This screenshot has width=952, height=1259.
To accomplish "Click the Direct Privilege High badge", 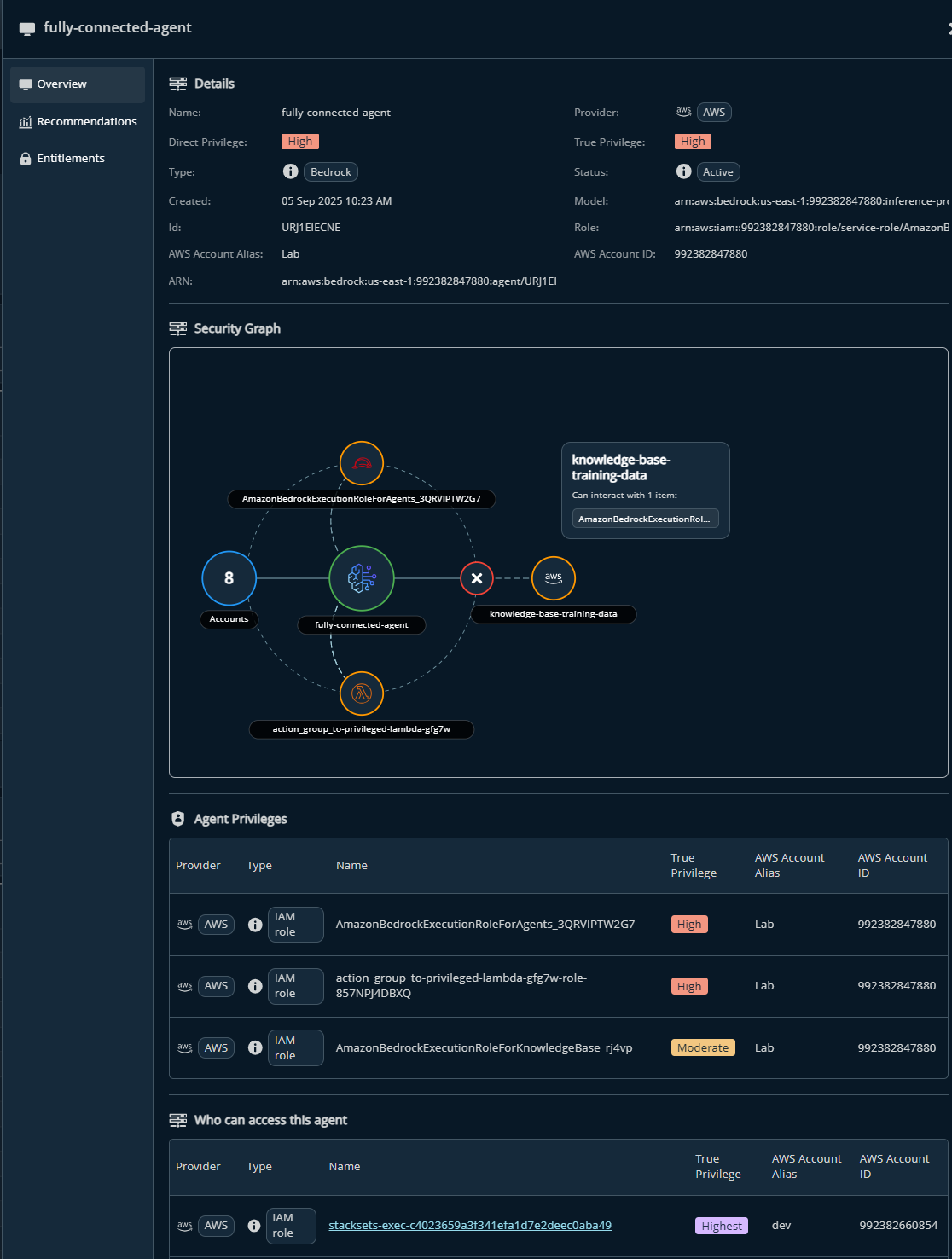I will click(x=300, y=142).
